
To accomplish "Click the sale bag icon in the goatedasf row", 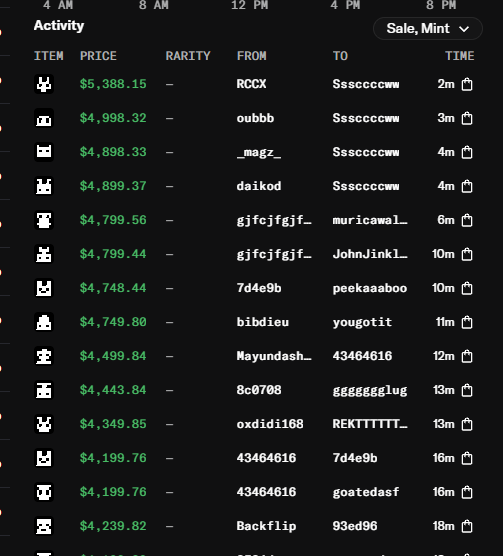I will pos(467,492).
